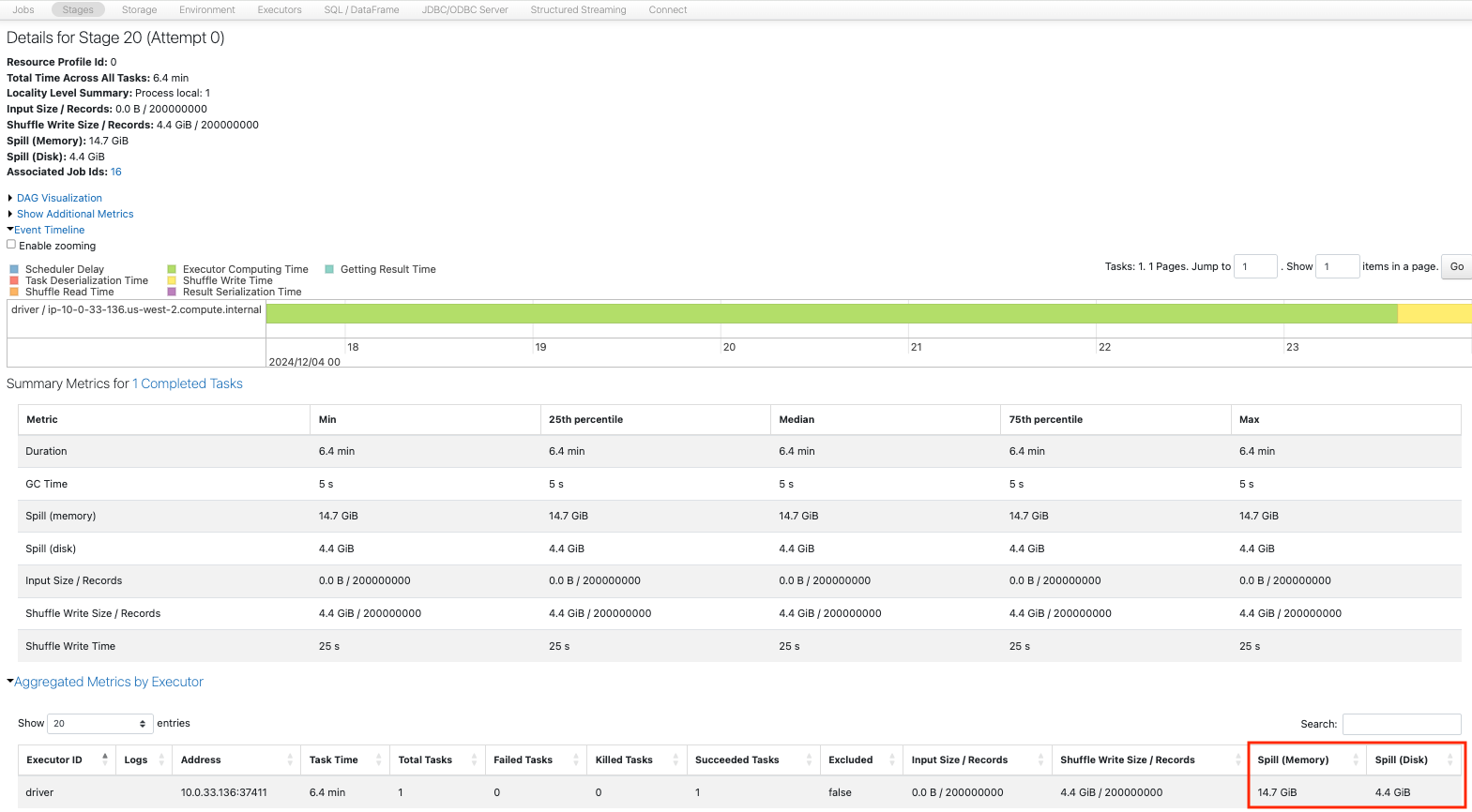The image size is (1472, 812).
Task: Open the Show entries dropdown
Action: pos(99,724)
